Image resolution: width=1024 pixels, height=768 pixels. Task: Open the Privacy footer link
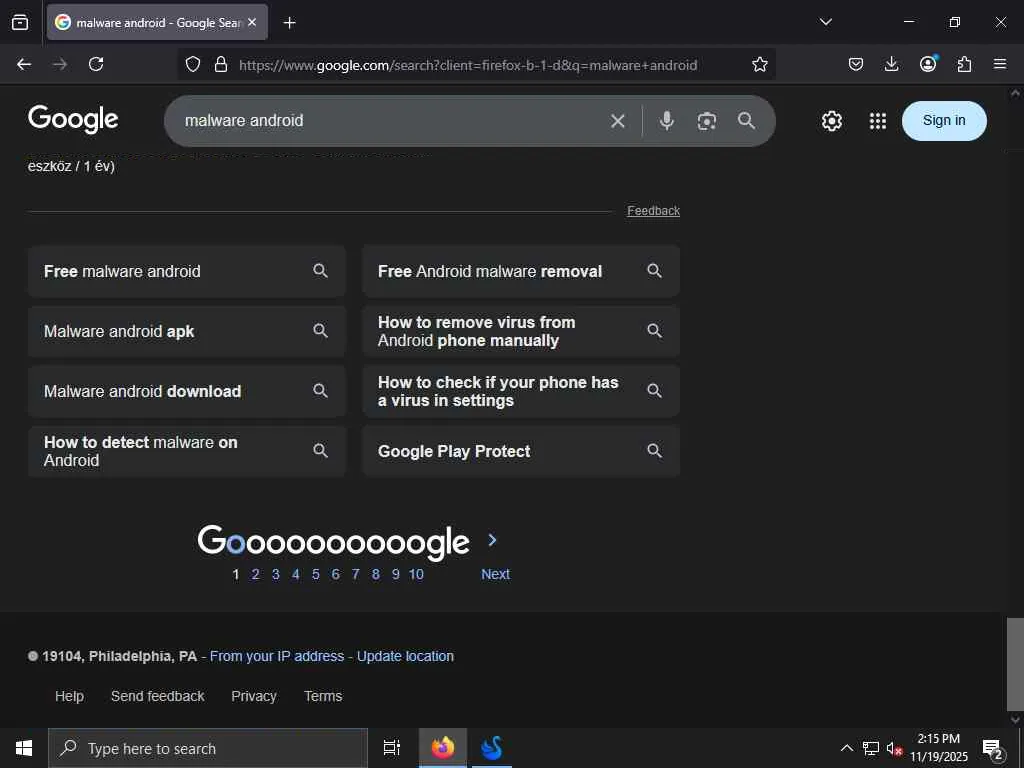click(x=253, y=696)
